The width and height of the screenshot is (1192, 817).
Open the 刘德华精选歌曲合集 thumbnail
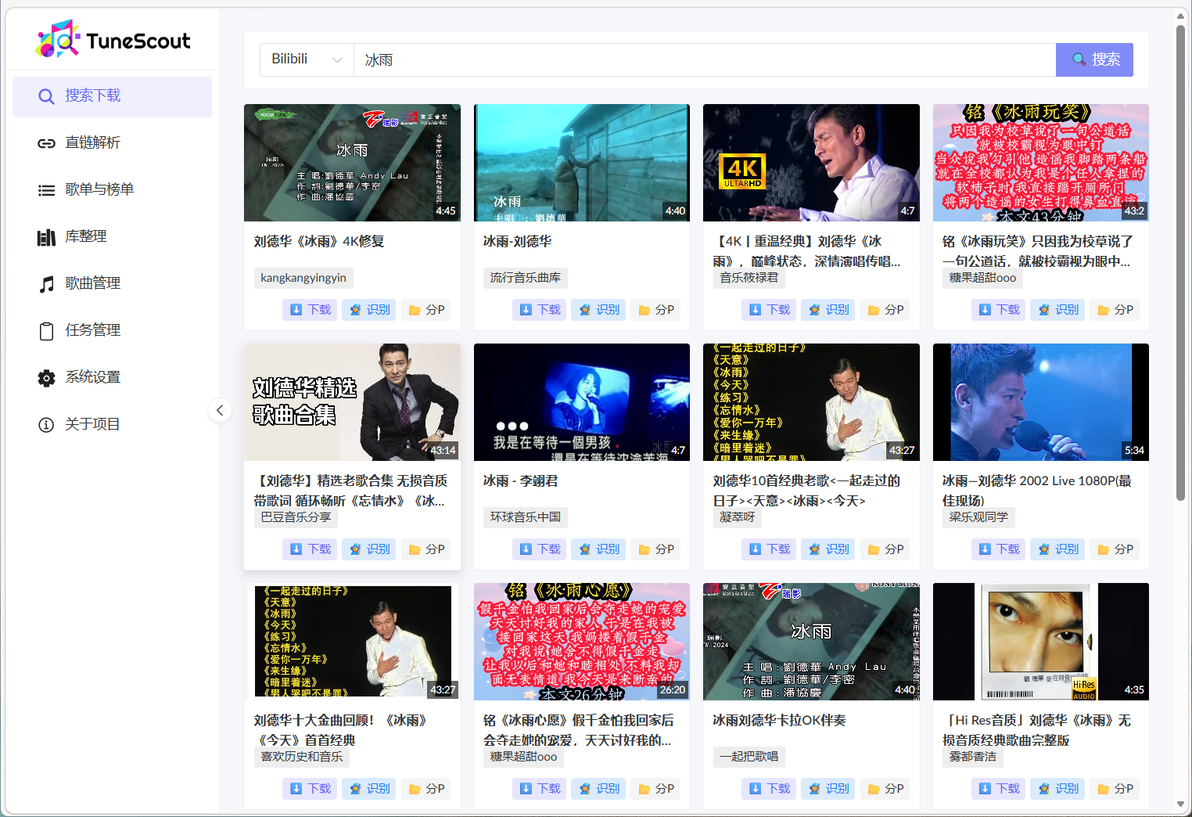(352, 402)
